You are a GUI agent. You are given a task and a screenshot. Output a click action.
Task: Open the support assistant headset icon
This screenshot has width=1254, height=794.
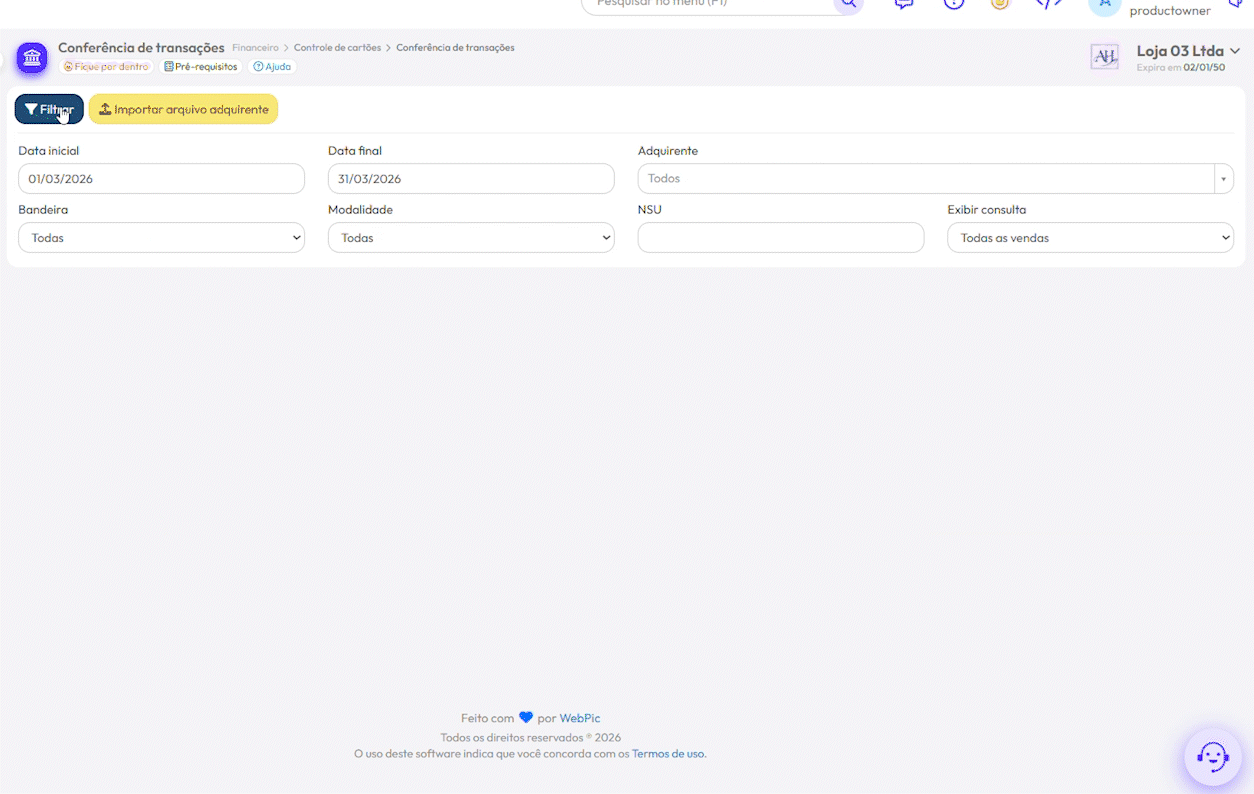pos(1212,757)
